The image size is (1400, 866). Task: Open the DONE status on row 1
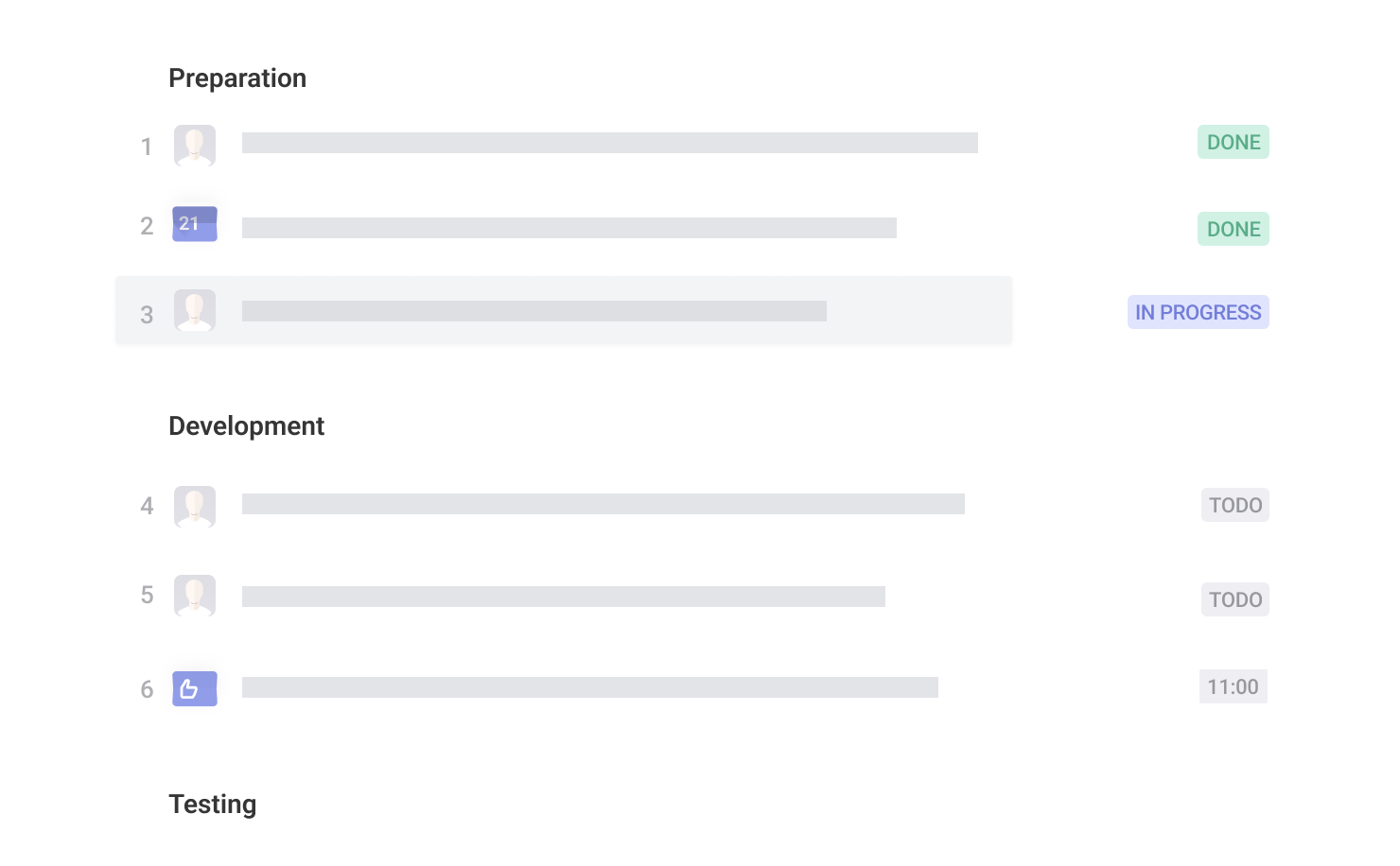tap(1233, 143)
